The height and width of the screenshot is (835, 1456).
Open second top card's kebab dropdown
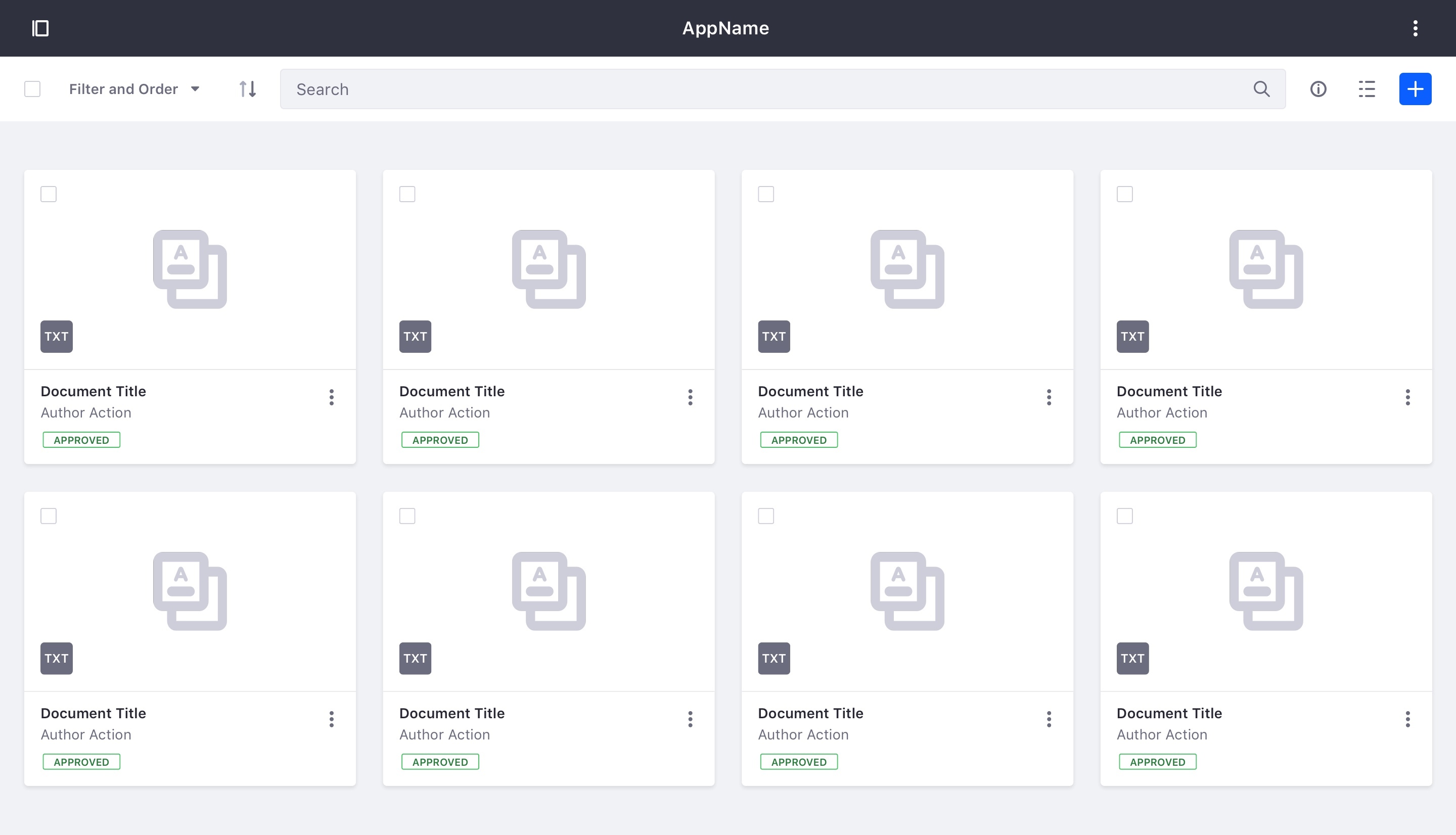pyautogui.click(x=690, y=397)
